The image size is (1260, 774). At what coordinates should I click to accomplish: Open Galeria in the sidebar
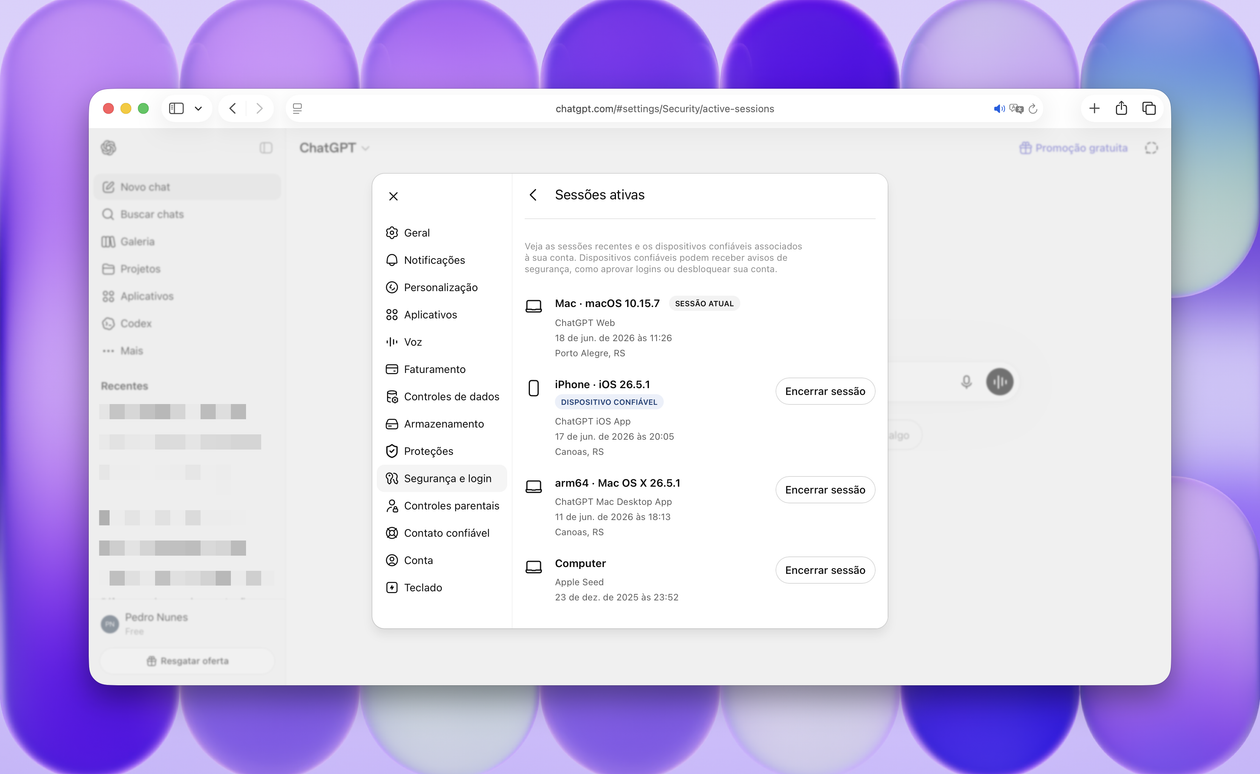point(188,241)
